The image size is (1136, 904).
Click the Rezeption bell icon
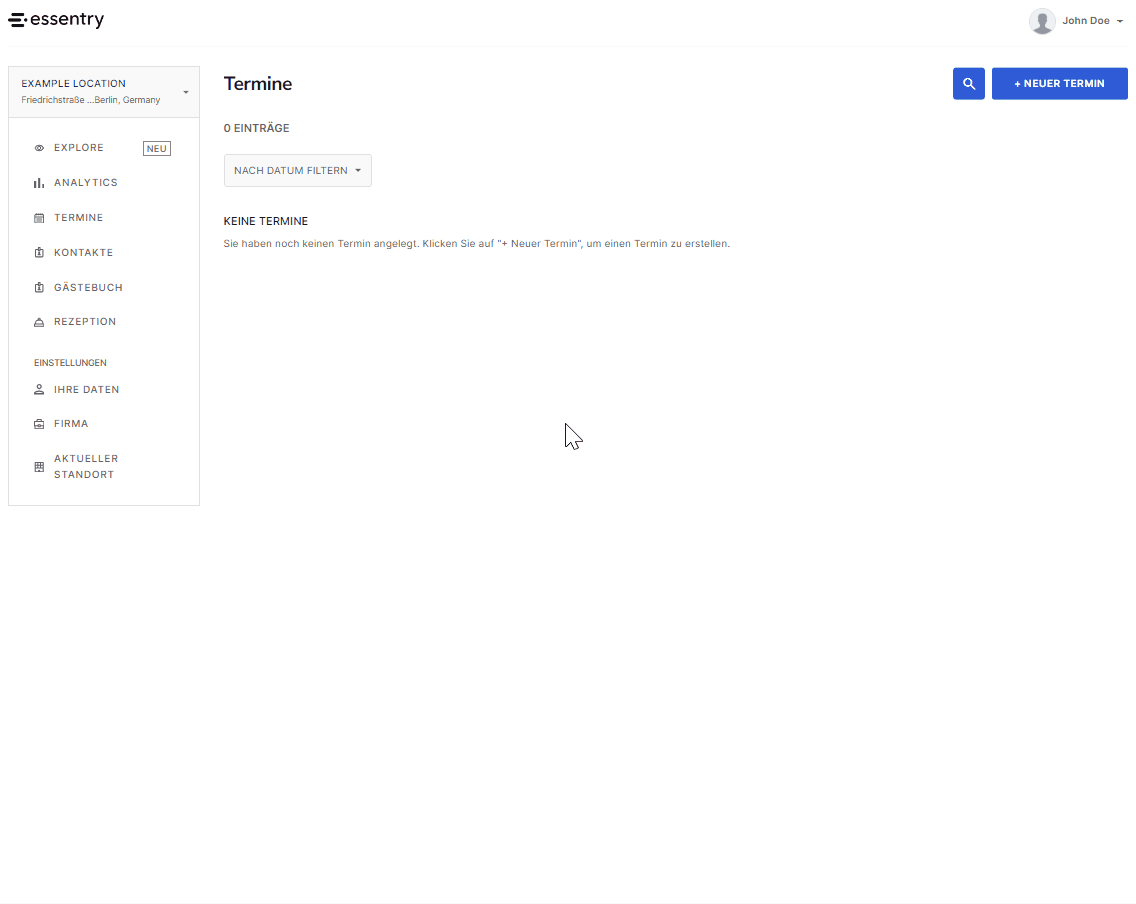tap(39, 322)
